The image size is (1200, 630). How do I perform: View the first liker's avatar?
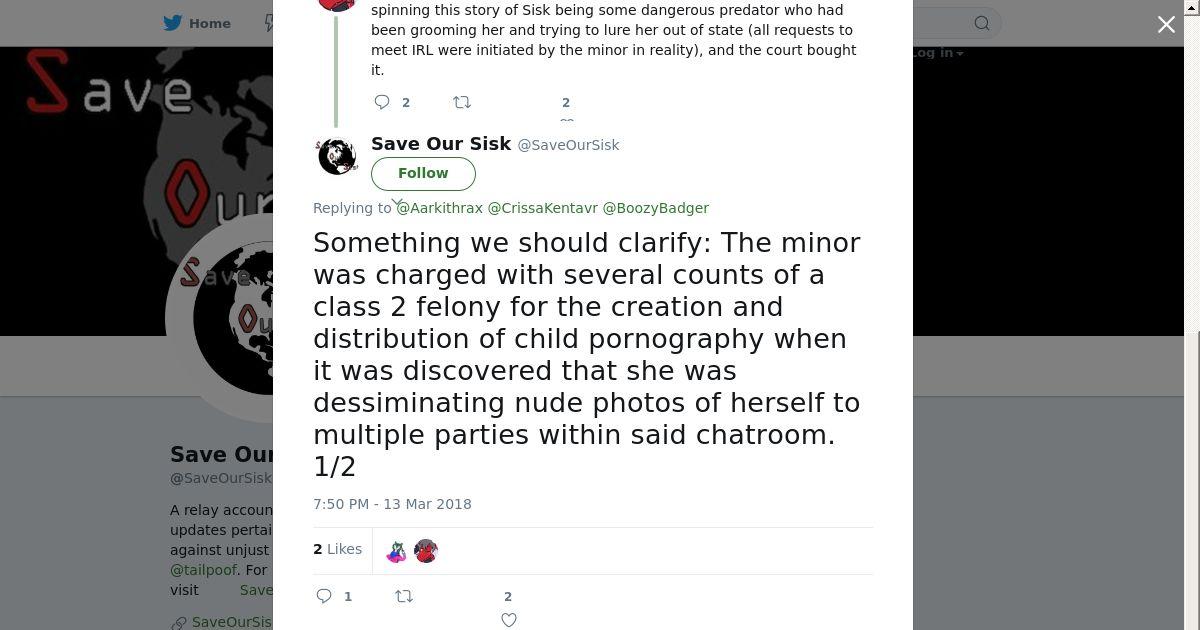397,551
